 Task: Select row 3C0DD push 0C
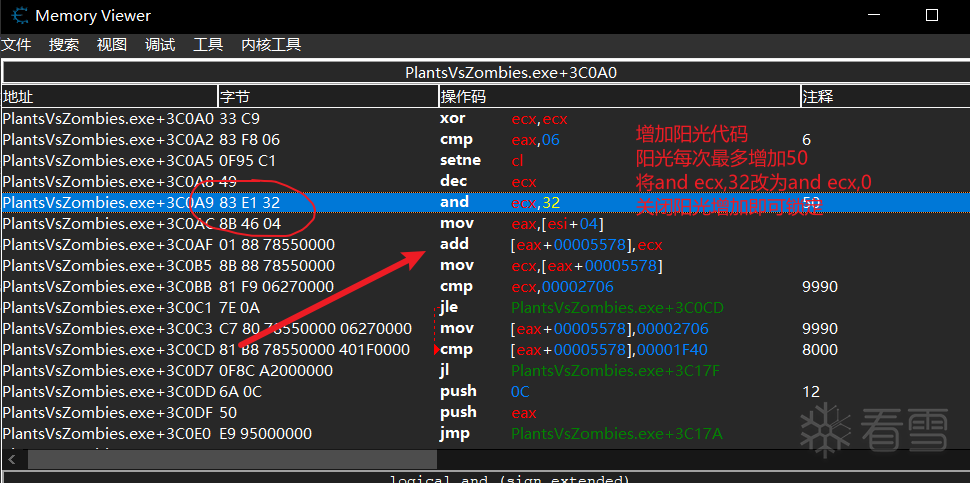[485, 391]
